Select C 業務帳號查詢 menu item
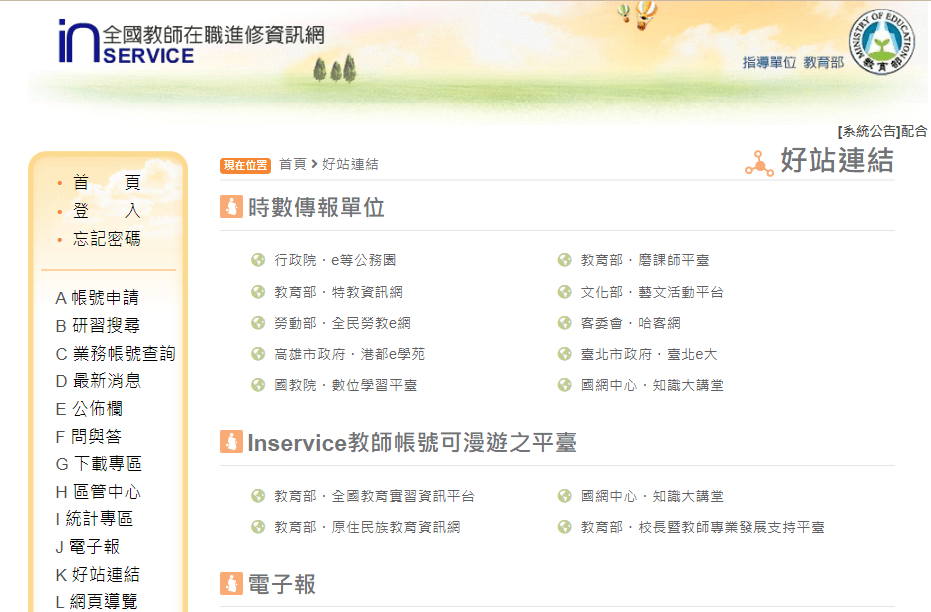 115,353
